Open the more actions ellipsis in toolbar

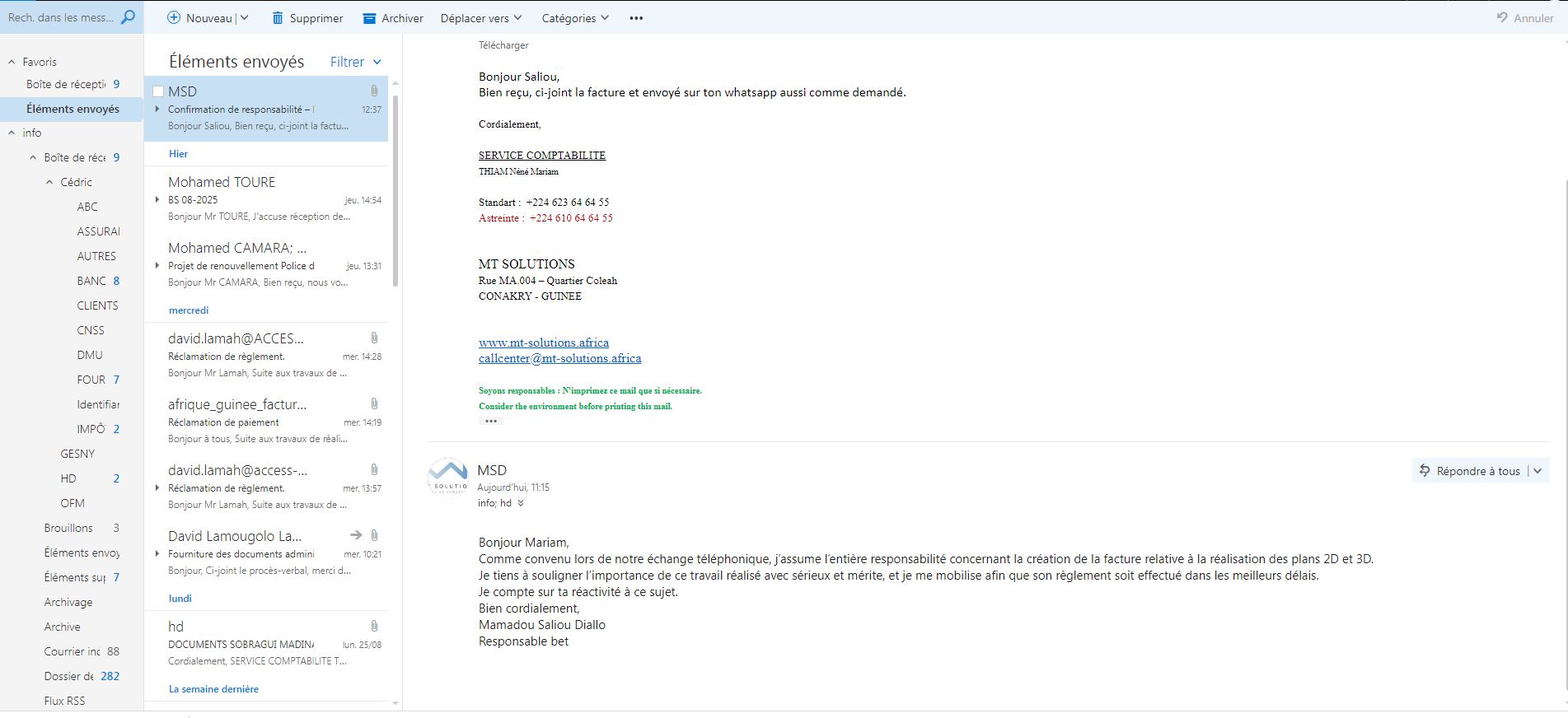click(636, 18)
